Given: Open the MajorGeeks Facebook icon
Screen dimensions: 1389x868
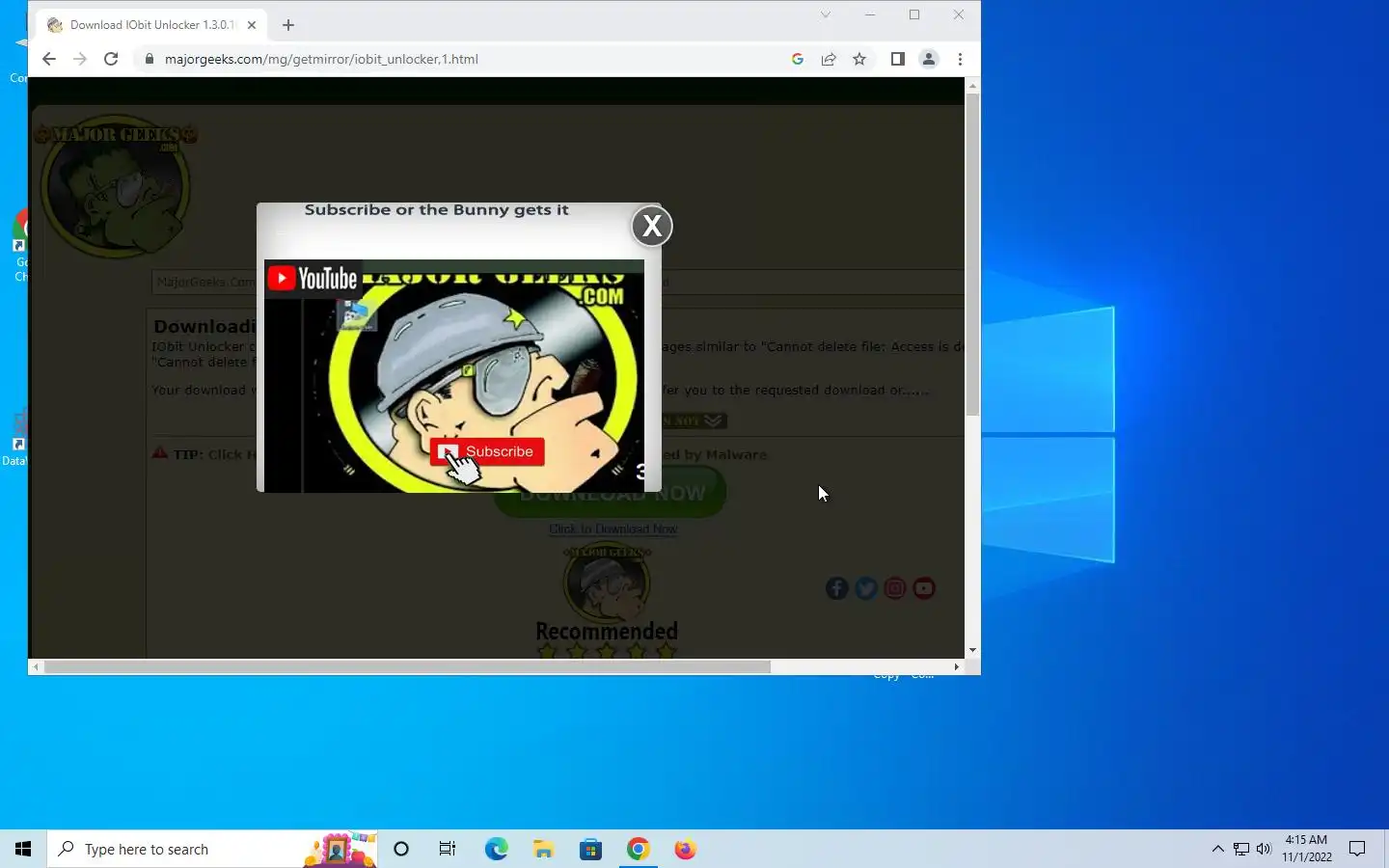Looking at the screenshot, I should pos(837,588).
